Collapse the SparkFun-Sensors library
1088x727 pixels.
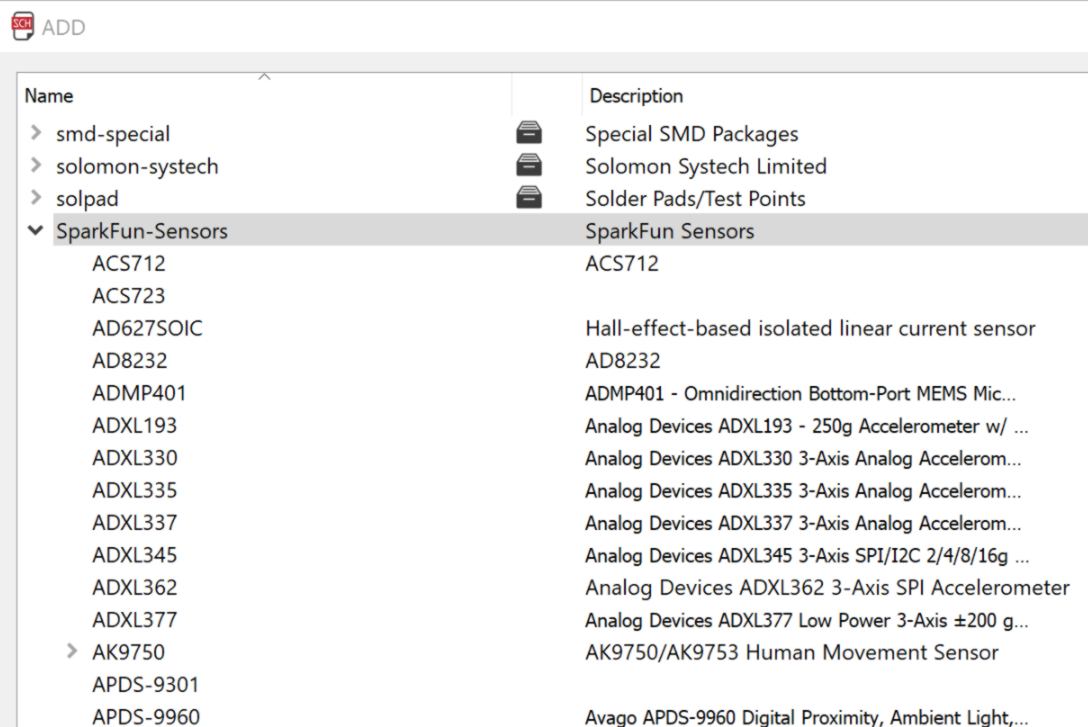[36, 231]
